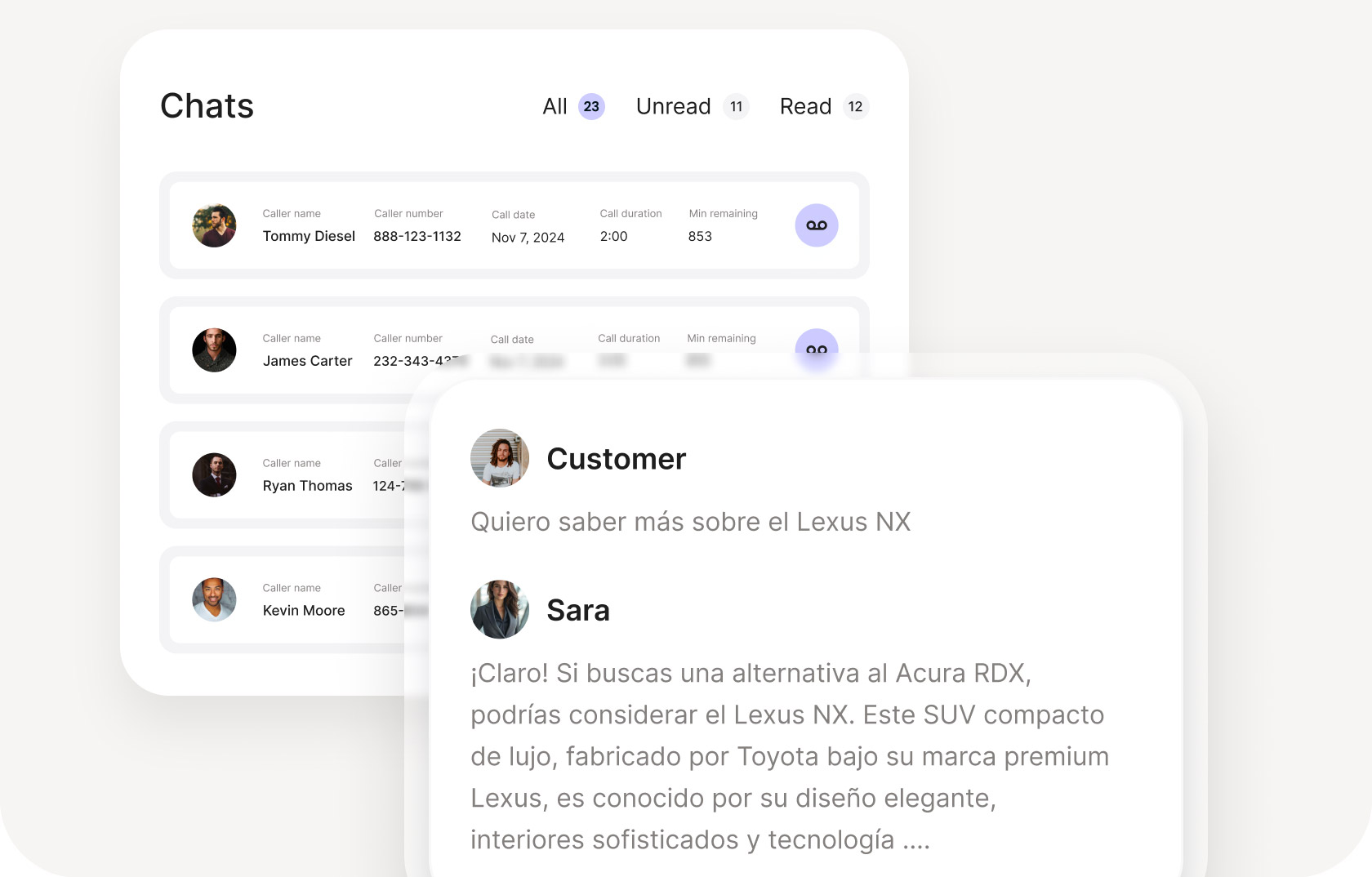
Task: Click min remaining value 853
Action: click(700, 236)
